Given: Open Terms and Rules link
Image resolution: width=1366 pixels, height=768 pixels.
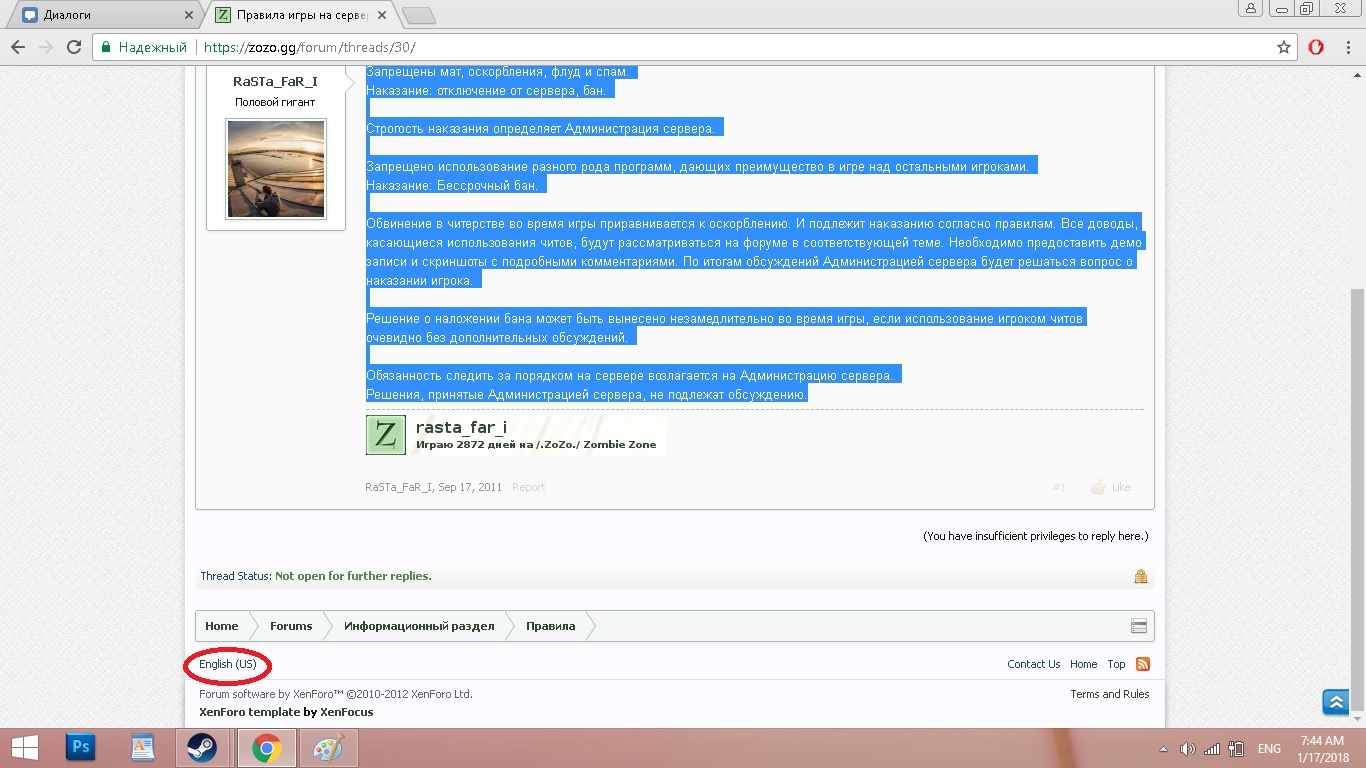Looking at the screenshot, I should click(1109, 694).
